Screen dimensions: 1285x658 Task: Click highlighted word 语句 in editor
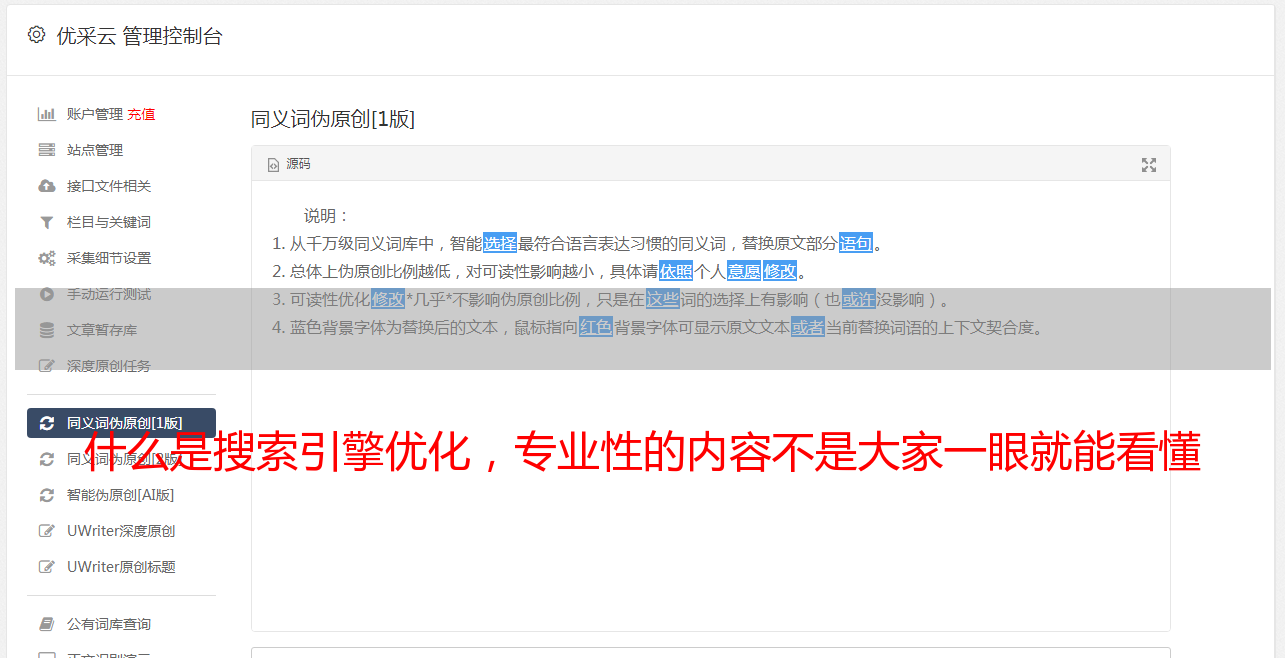856,243
